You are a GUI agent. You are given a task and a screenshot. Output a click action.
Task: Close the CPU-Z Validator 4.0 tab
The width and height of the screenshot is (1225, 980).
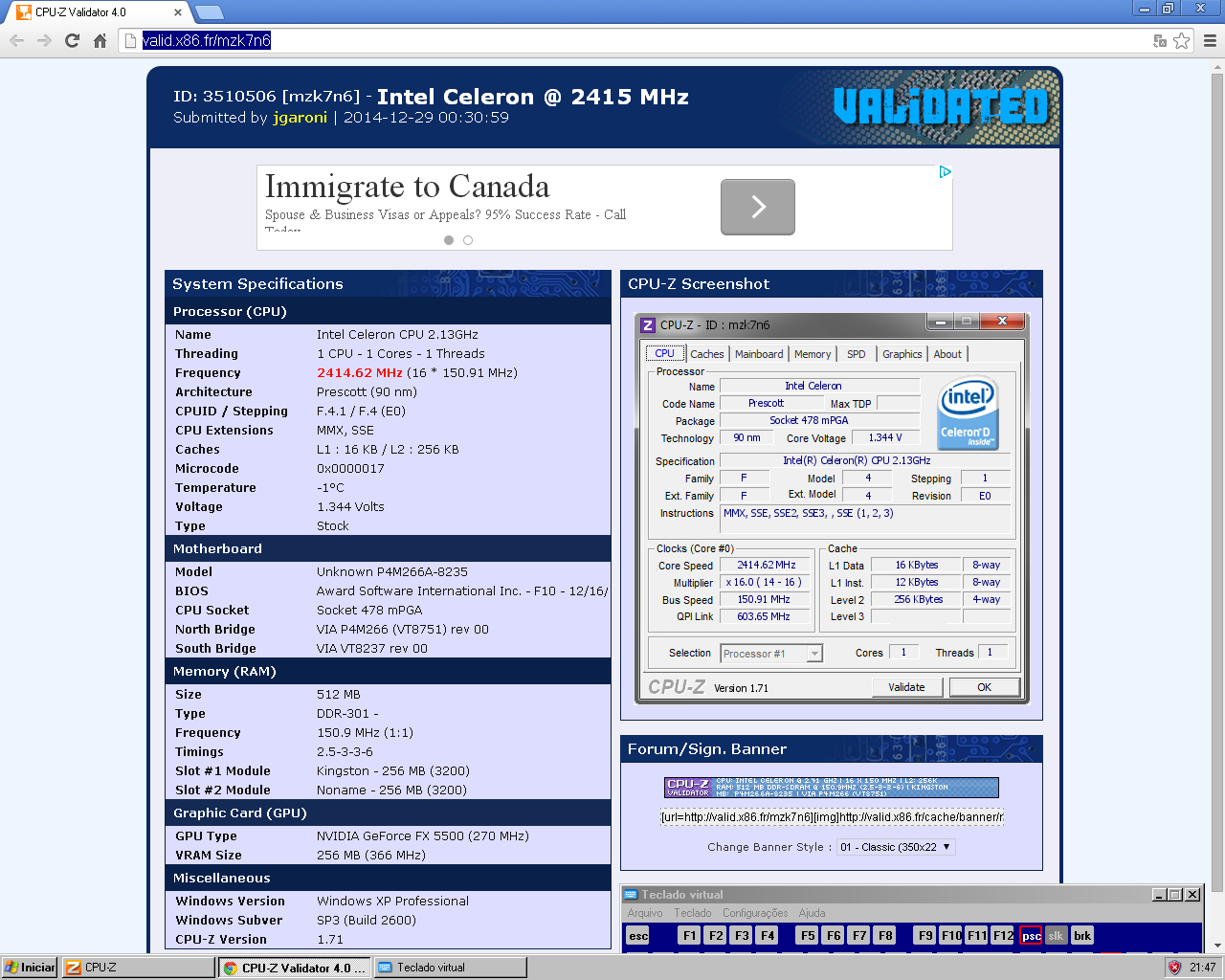click(178, 12)
